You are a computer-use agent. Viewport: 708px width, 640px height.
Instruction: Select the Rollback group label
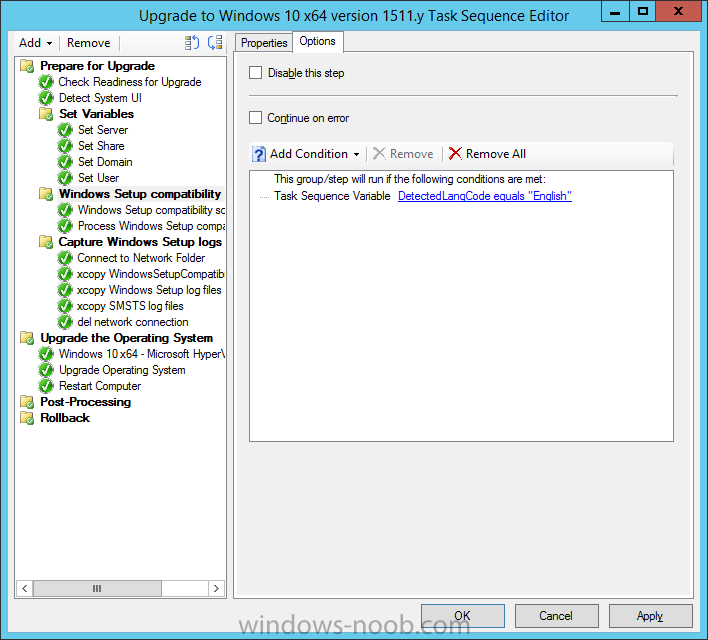click(x=65, y=418)
